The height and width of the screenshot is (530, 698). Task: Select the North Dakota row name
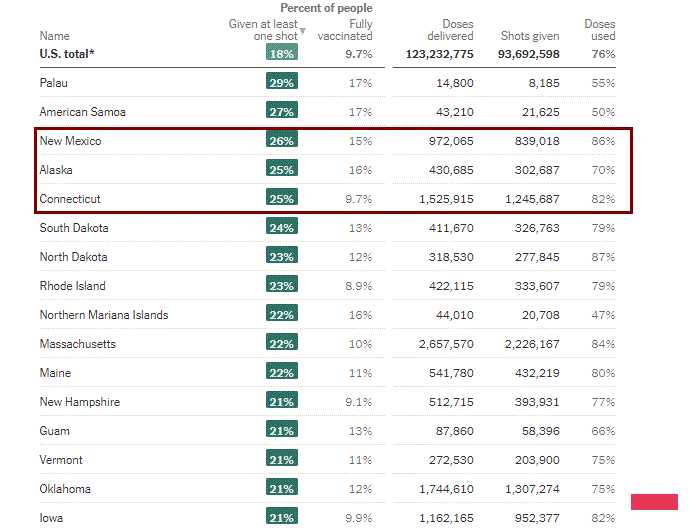[x=73, y=257]
